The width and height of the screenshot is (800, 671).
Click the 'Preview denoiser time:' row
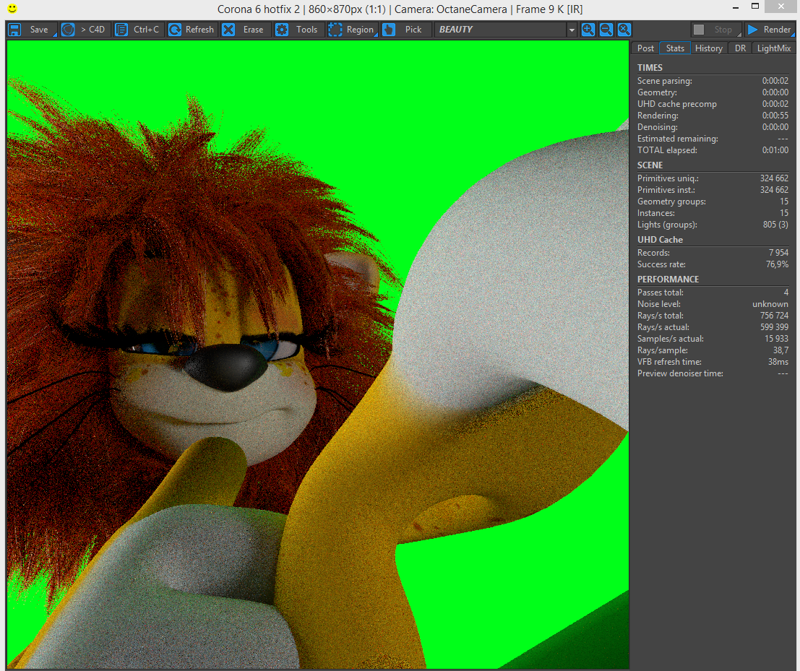click(x=712, y=374)
